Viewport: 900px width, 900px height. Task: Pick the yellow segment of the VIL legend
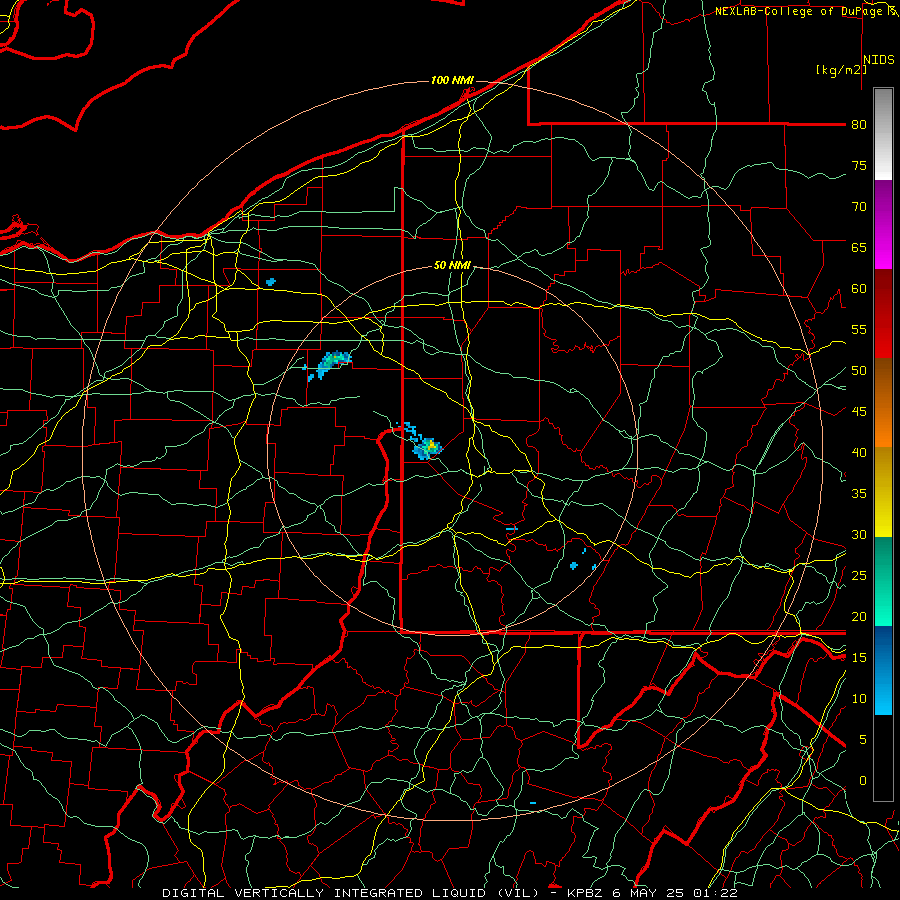[883, 492]
